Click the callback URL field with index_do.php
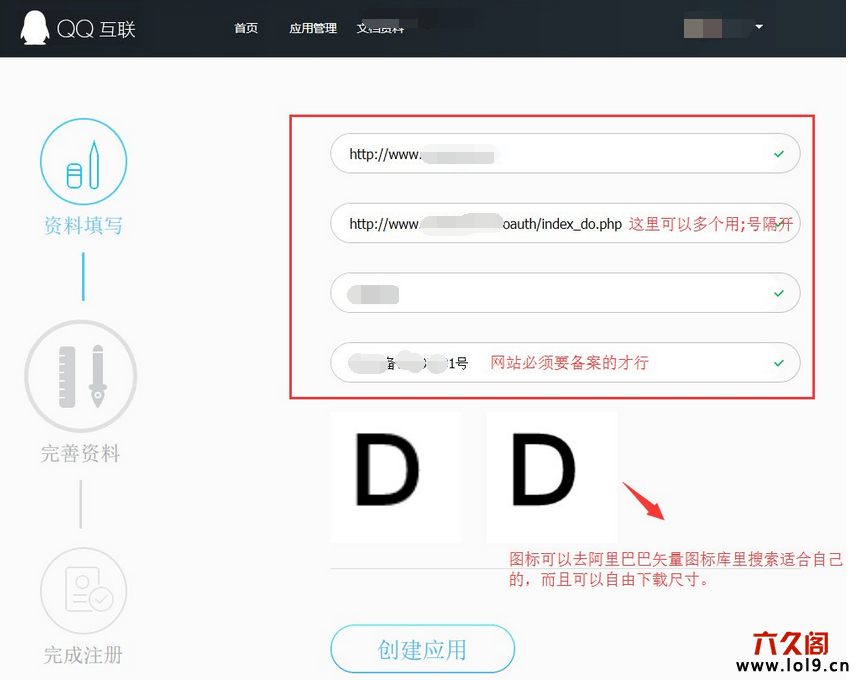Screen dimensions: 857x680 [485, 224]
